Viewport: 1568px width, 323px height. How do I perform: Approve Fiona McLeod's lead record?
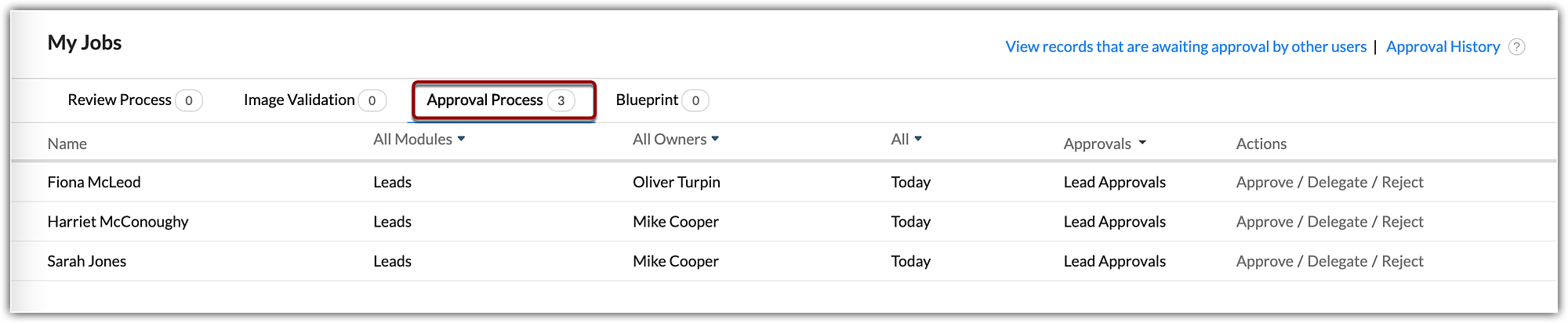1264,183
